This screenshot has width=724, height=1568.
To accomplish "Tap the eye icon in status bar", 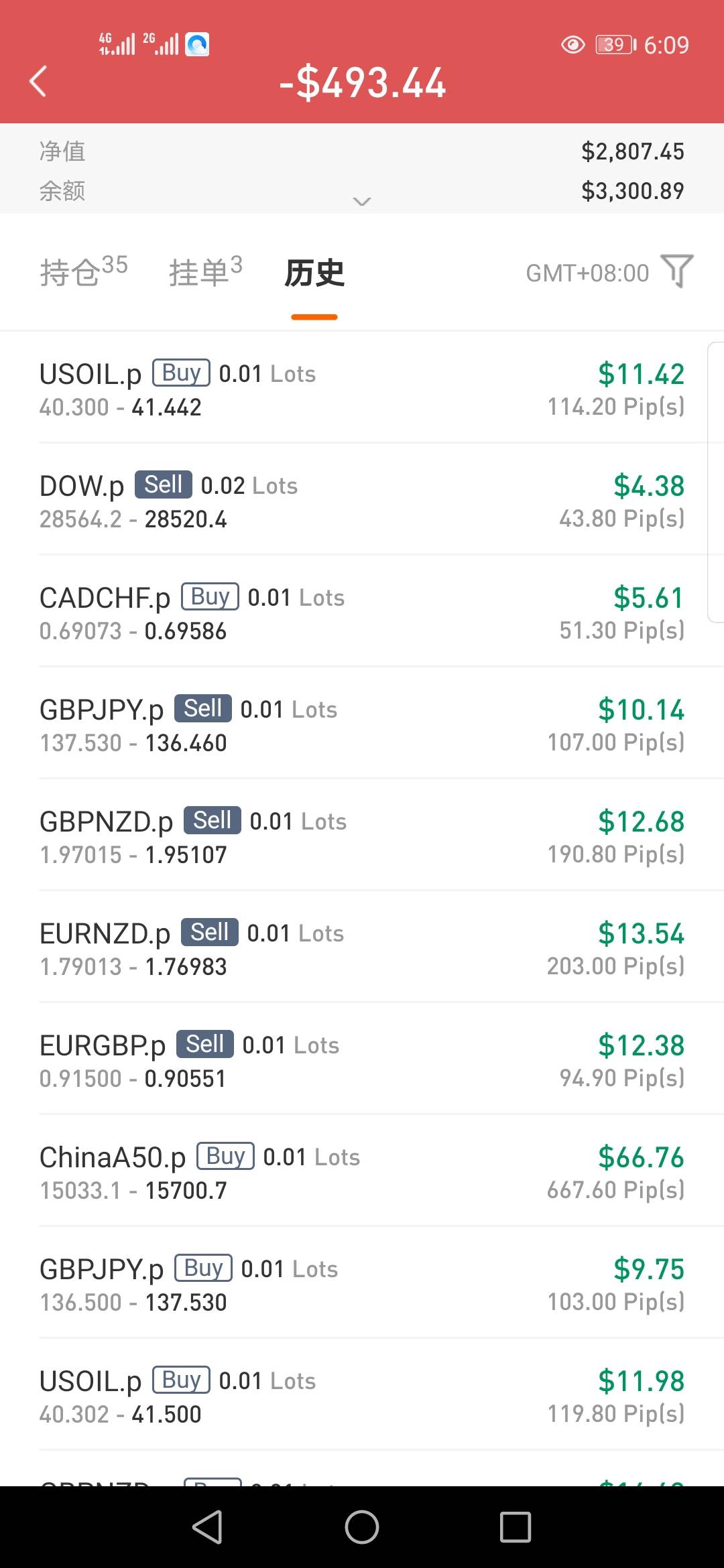I will 572,45.
